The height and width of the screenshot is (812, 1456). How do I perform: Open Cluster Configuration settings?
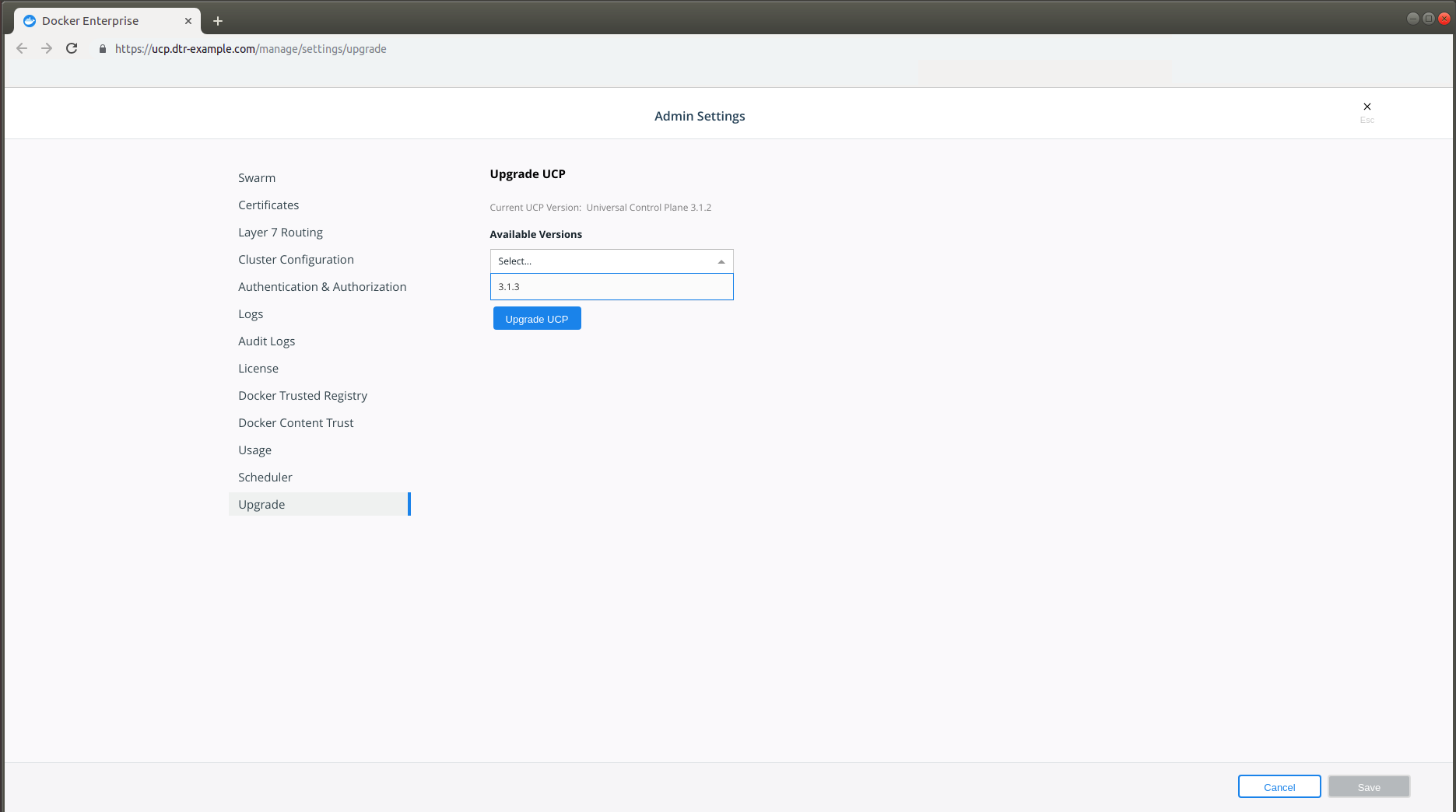(x=296, y=260)
